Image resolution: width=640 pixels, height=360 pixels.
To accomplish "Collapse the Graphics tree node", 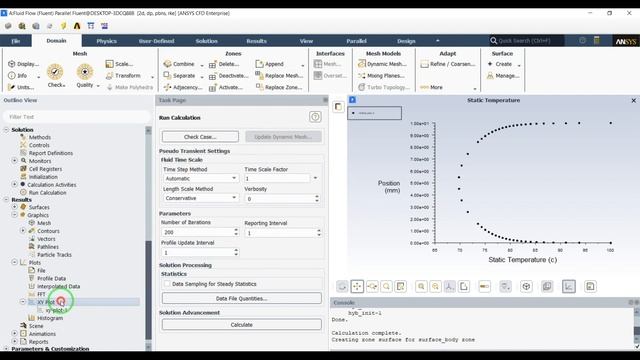I will coord(15,215).
